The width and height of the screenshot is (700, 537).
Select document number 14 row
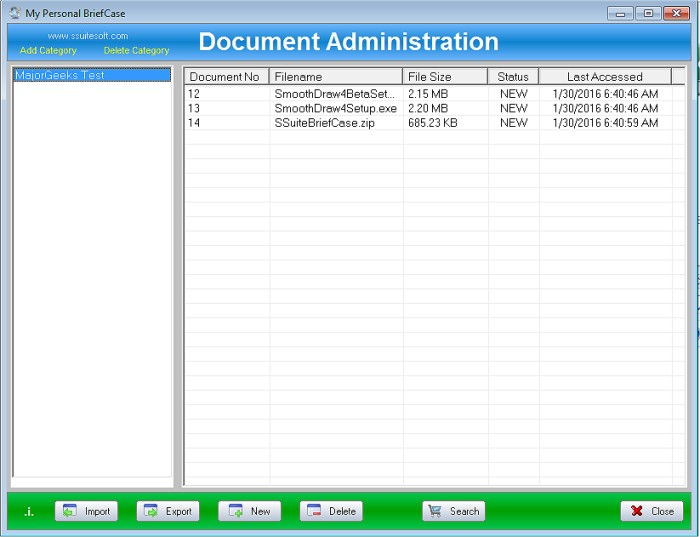434,123
